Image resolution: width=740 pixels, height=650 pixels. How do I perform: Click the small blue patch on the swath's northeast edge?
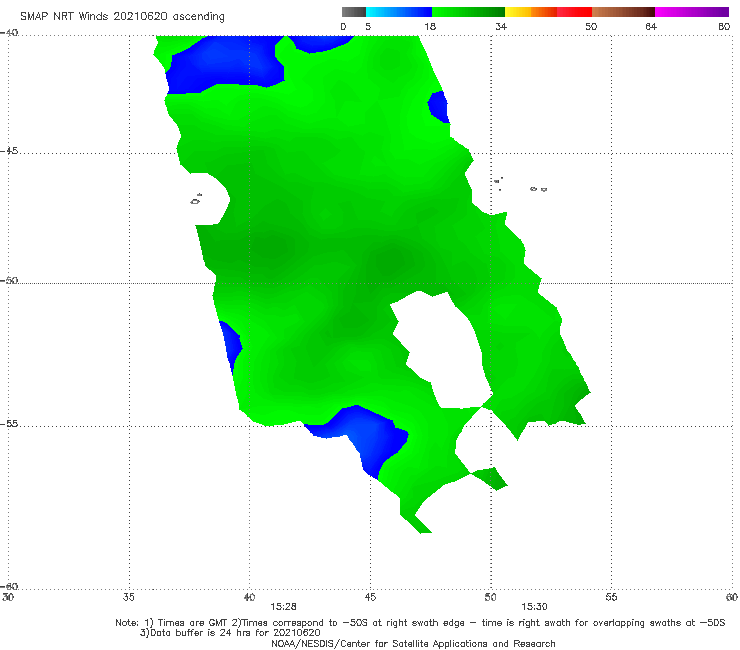coord(439,107)
